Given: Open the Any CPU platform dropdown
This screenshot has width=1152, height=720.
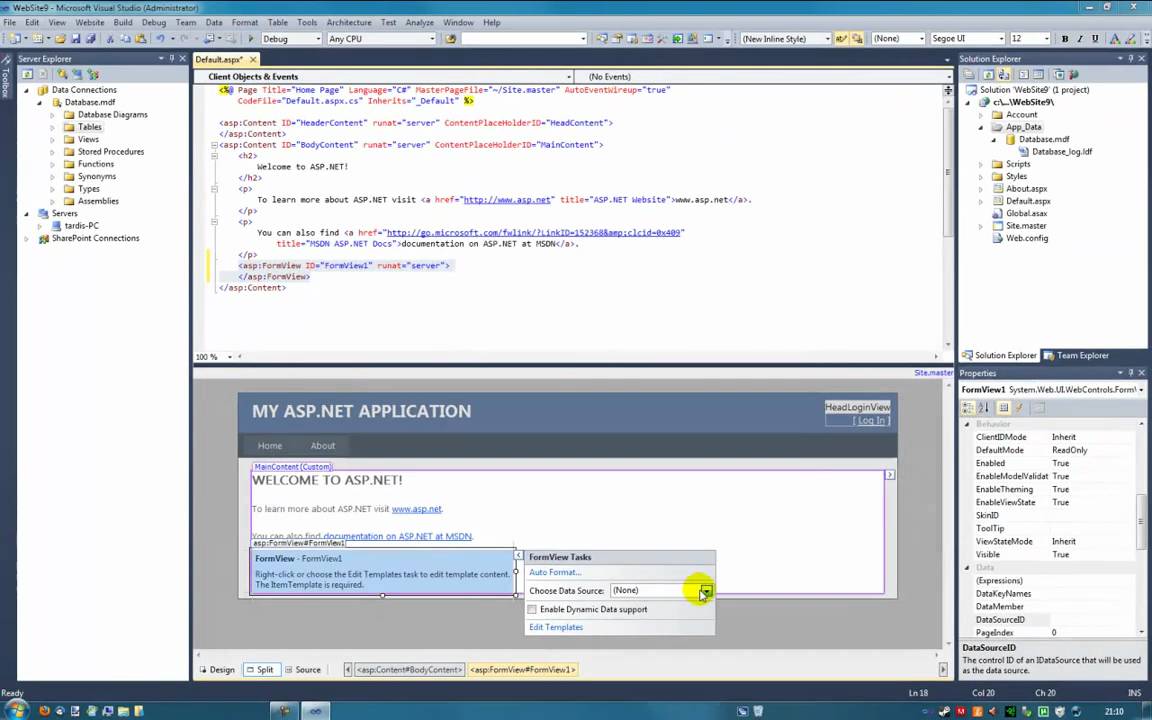Looking at the screenshot, I should [x=432, y=39].
